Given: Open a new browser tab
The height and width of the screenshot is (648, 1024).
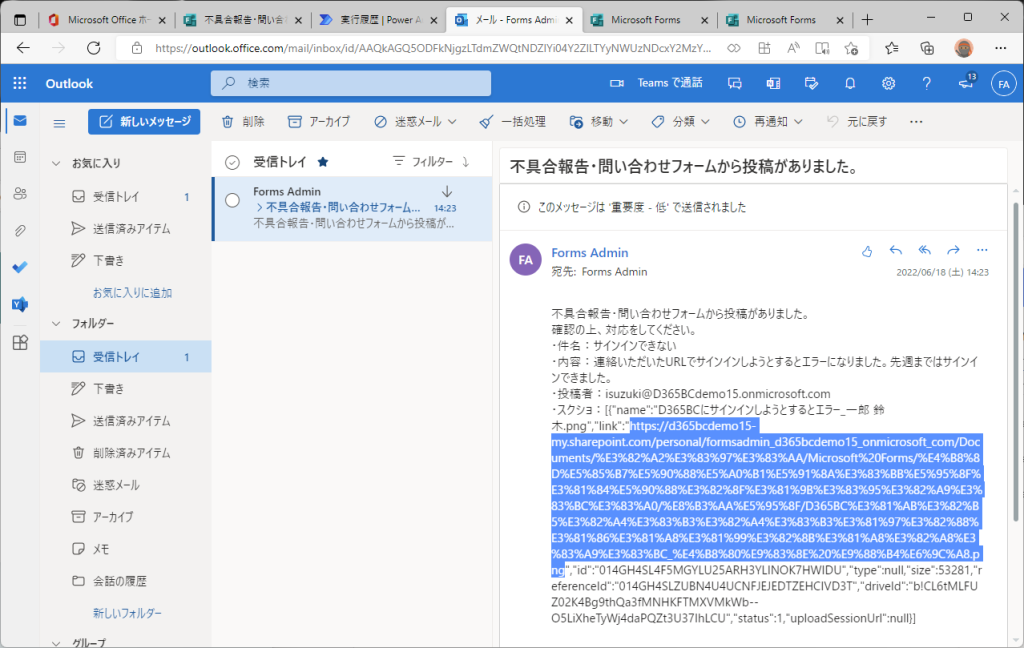Looking at the screenshot, I should (x=867, y=20).
